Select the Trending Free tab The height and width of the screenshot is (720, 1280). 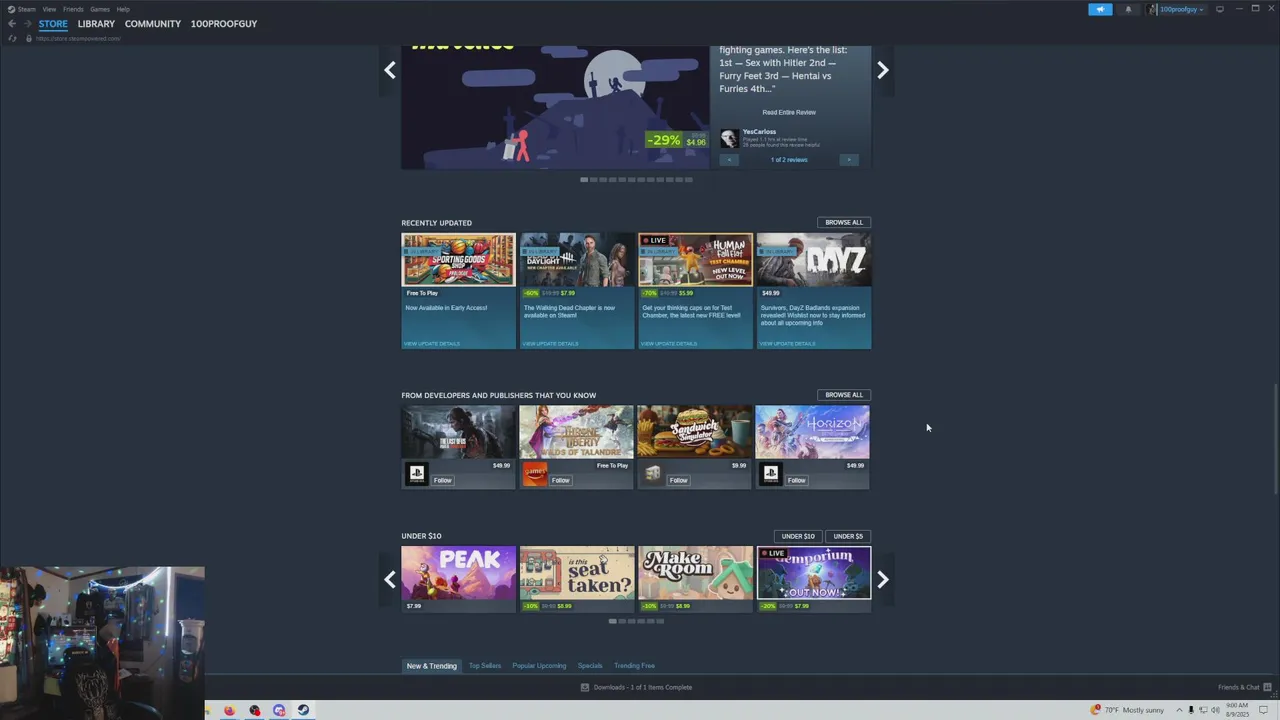(x=634, y=666)
